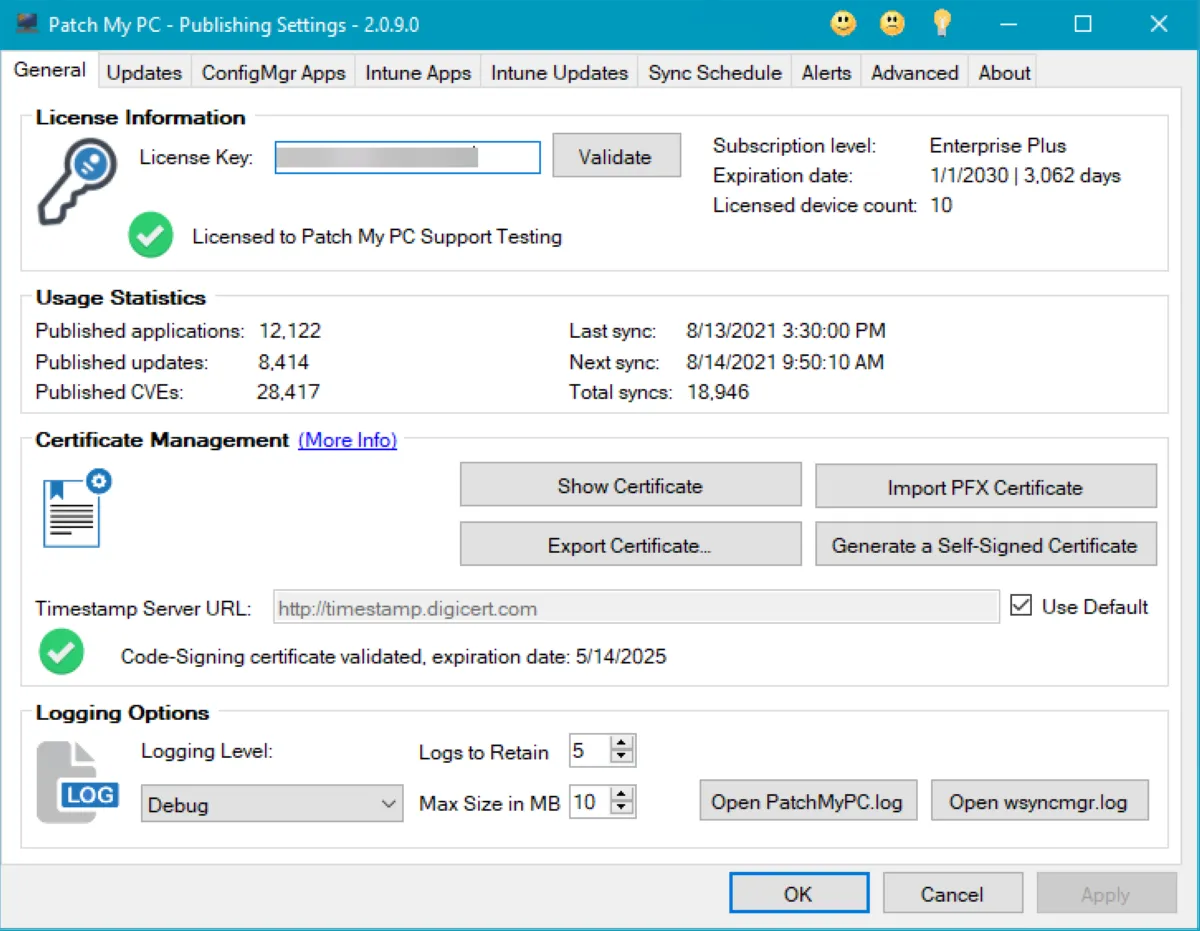Click the sad face feedback icon
1200x931 pixels.
point(892,24)
